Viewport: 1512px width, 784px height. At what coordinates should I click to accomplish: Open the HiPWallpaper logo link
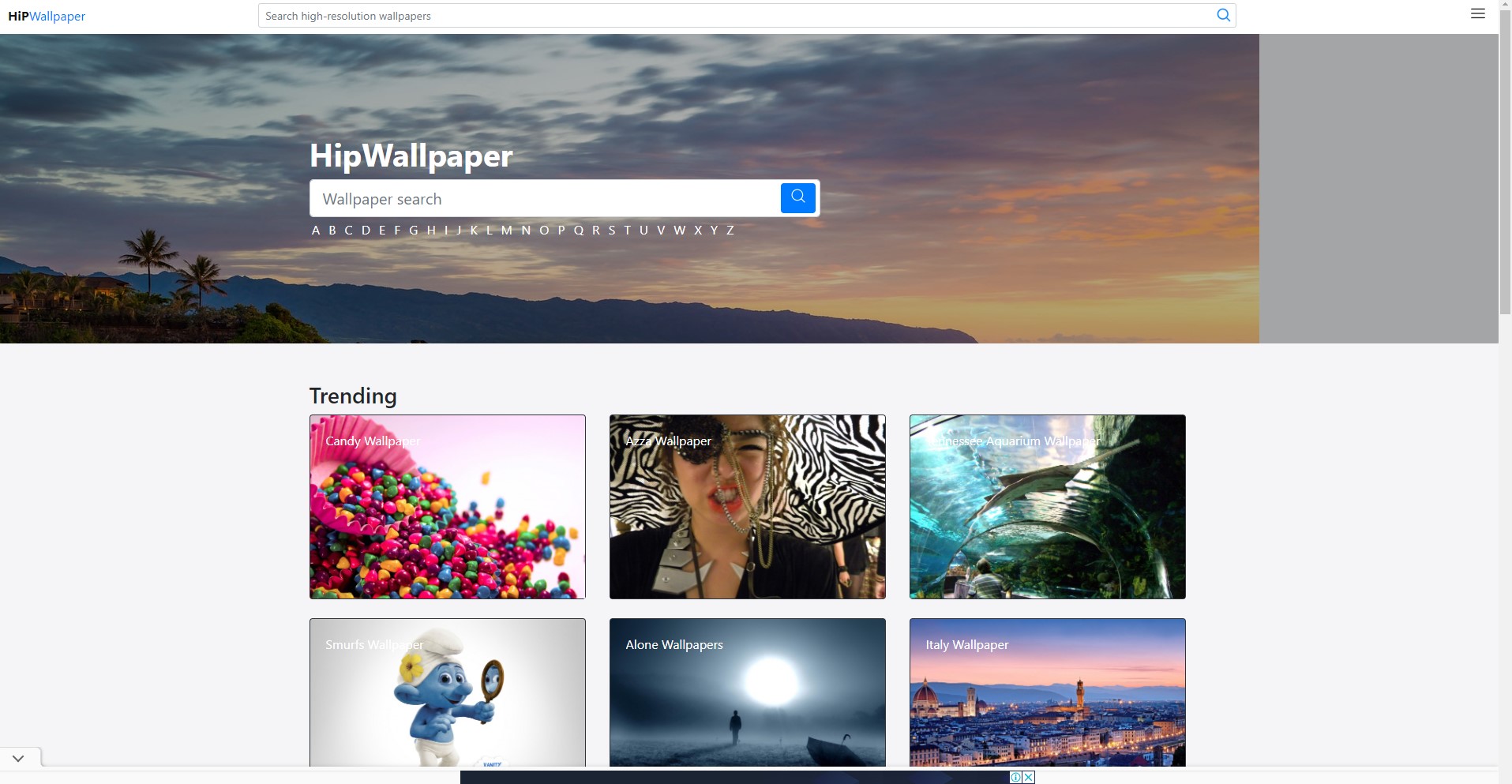coord(47,16)
